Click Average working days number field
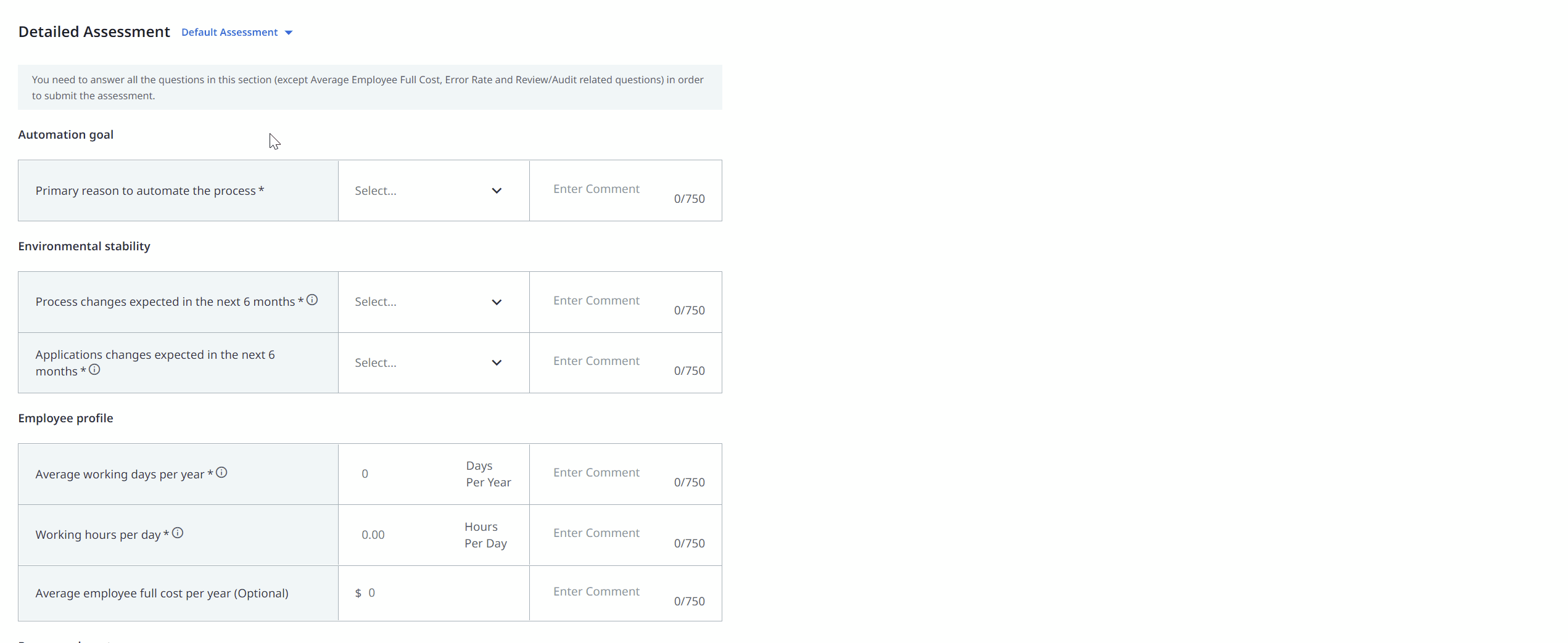 (x=401, y=474)
